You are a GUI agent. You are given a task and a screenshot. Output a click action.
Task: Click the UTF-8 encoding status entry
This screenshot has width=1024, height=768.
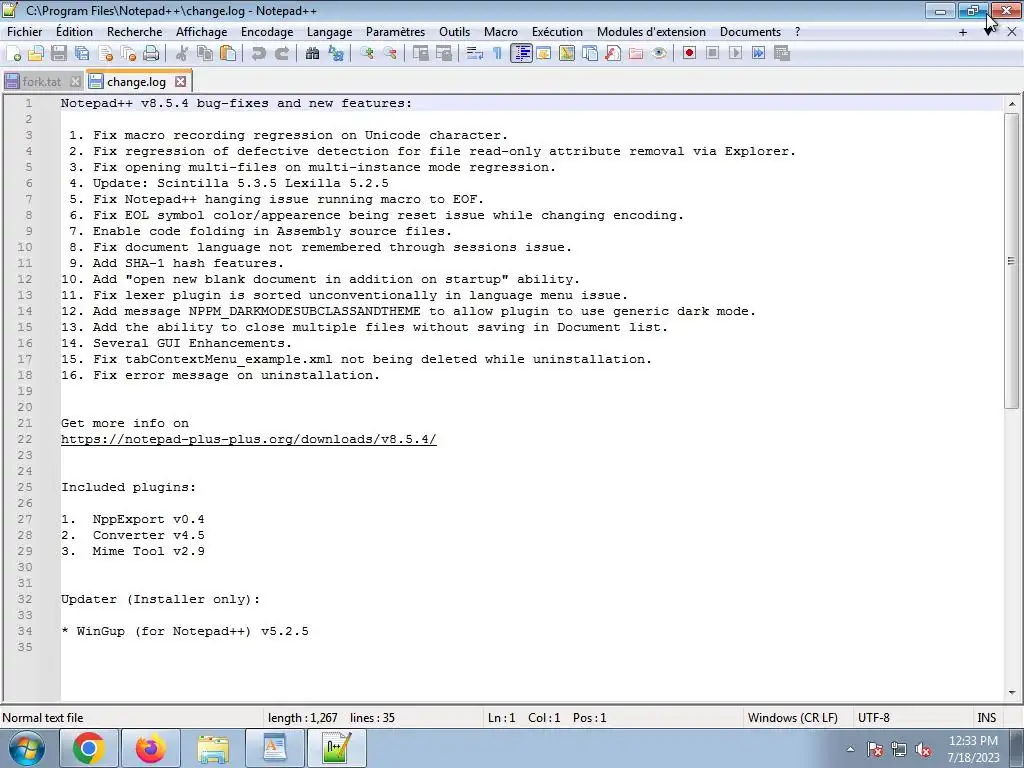[x=873, y=718]
